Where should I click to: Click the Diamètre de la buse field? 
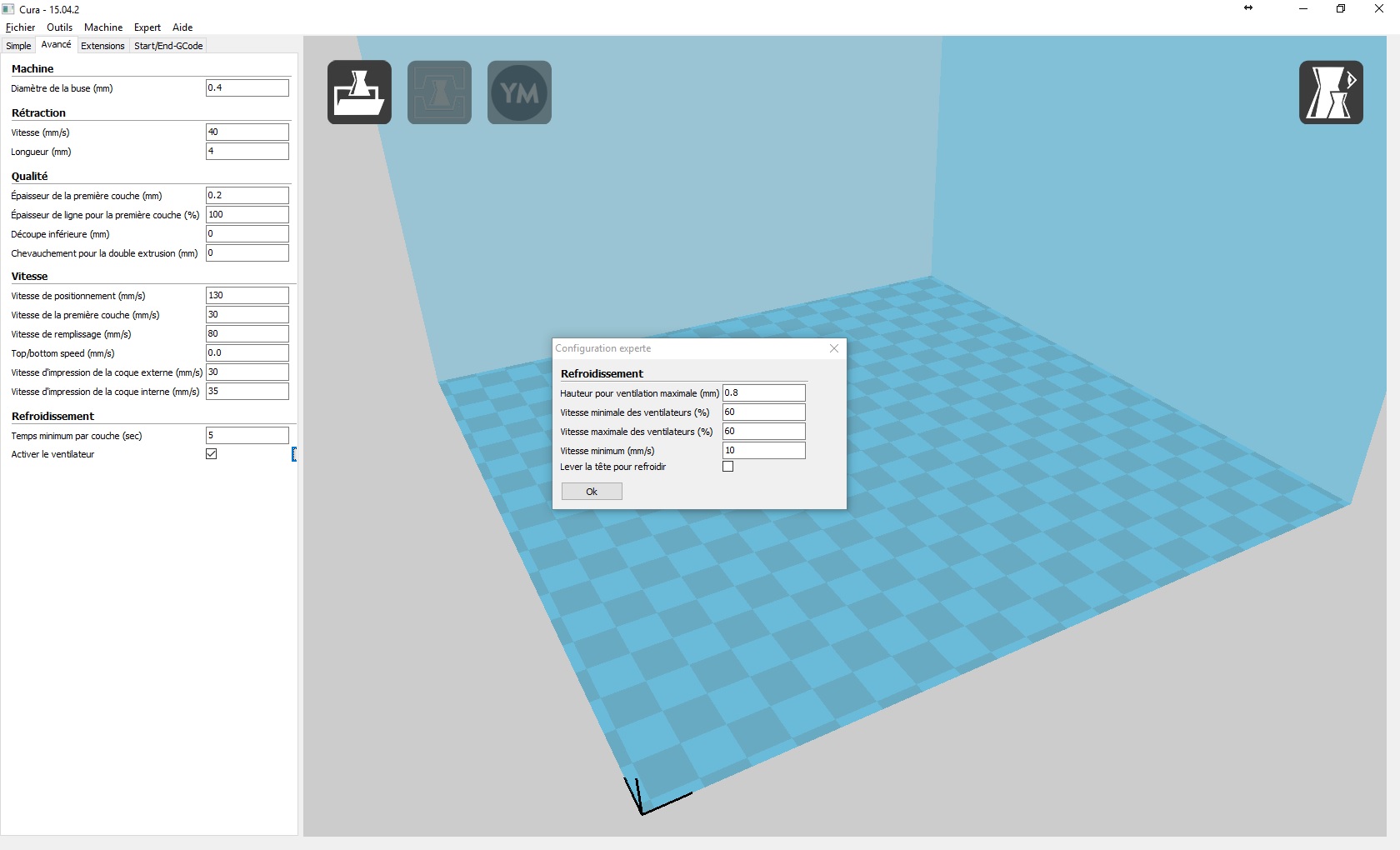(247, 87)
